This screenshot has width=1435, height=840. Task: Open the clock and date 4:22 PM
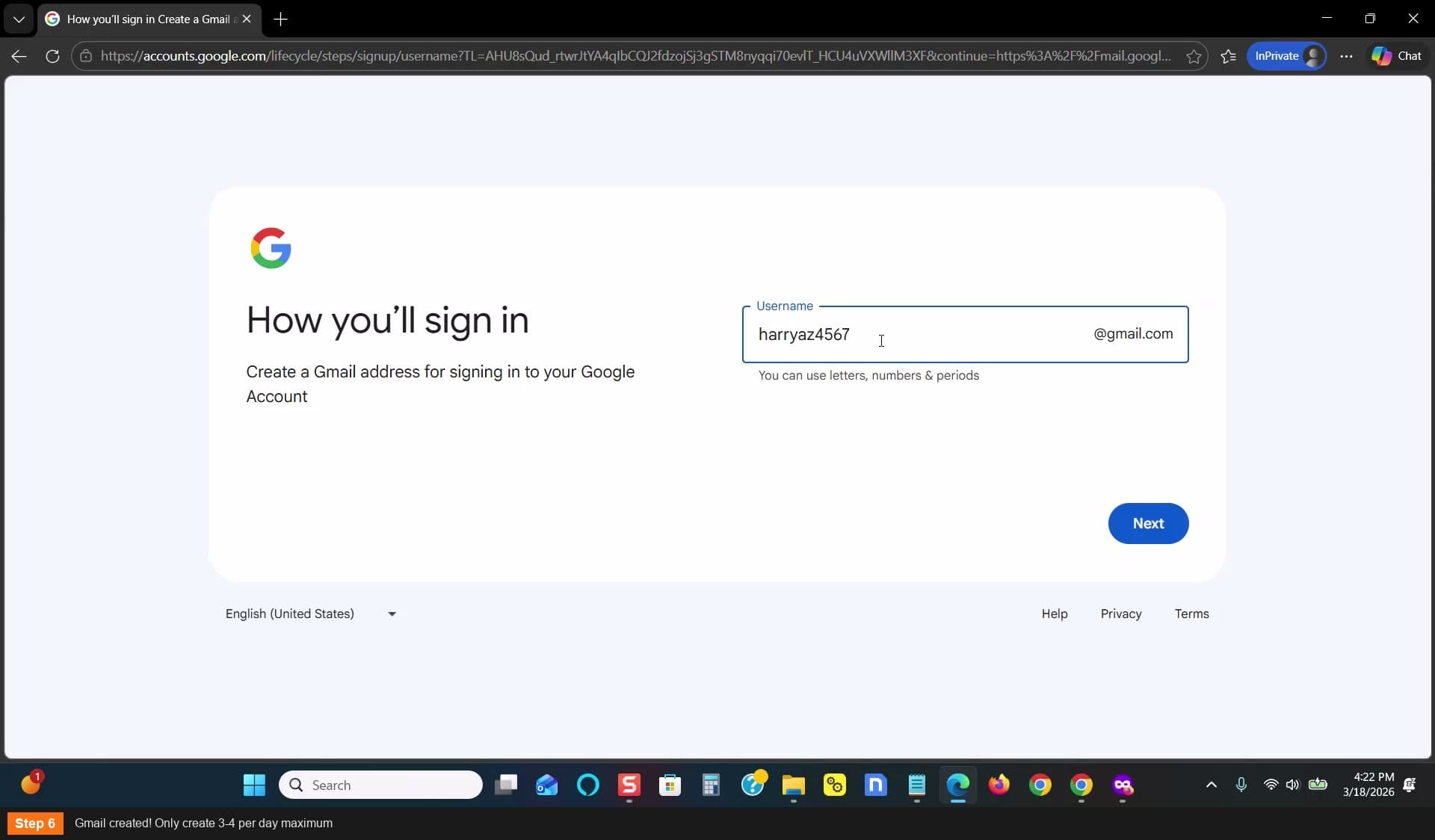[1368, 785]
